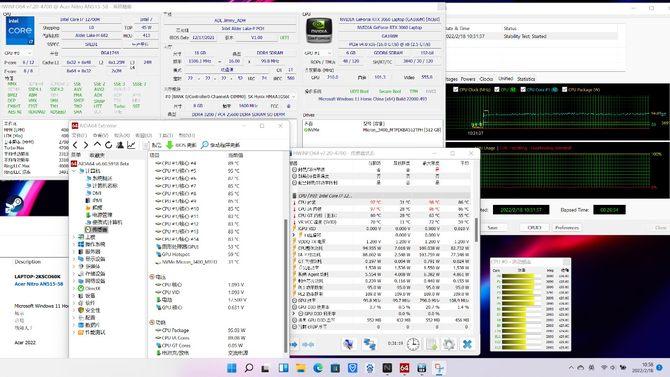670x377 pixels.
Task: Click HWiNFO blue X close-sensors icon
Action: point(467,344)
